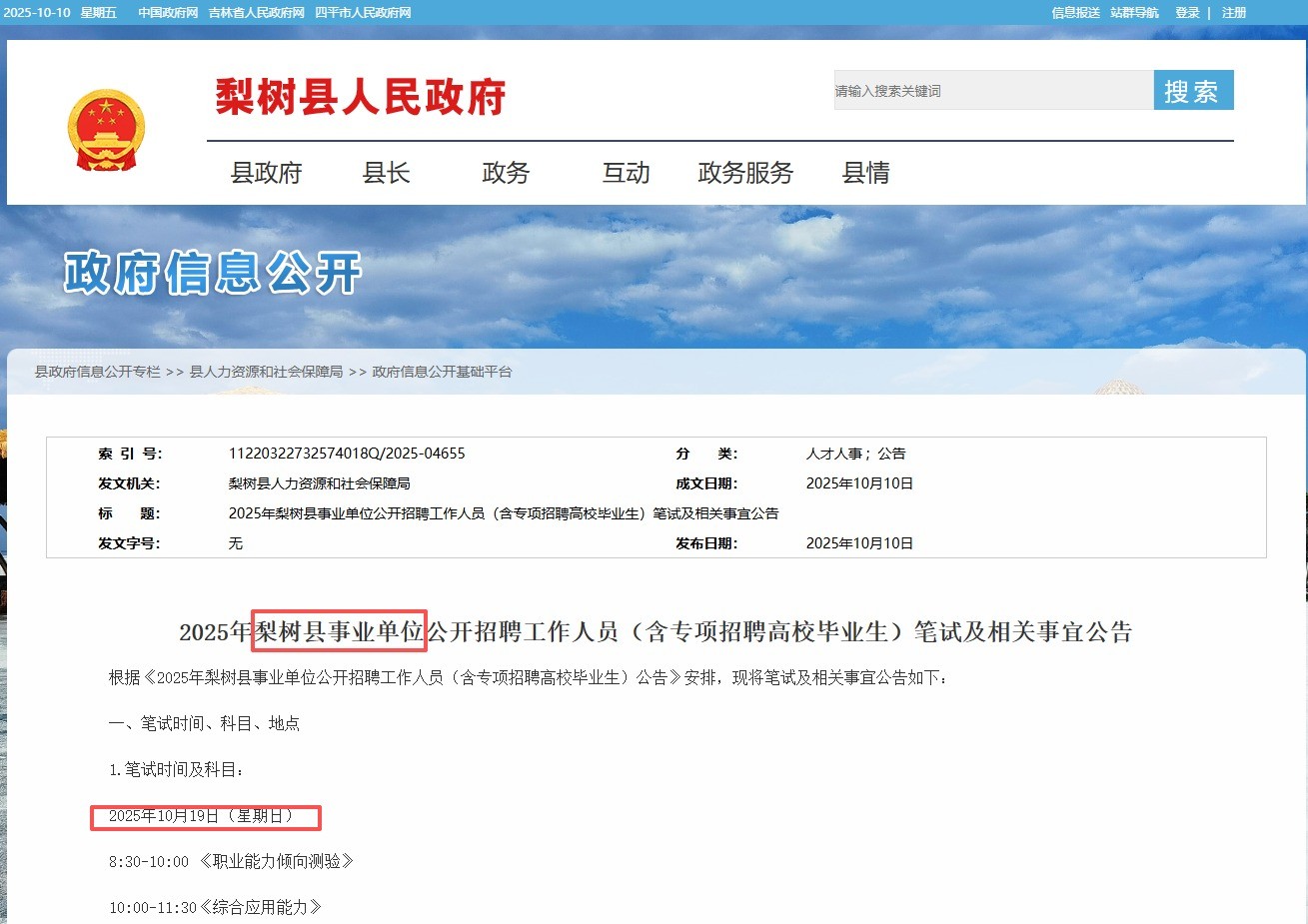The height and width of the screenshot is (924, 1308).
Task: Click 政府信息公开基础平台 breadcrumb
Action: (x=442, y=372)
